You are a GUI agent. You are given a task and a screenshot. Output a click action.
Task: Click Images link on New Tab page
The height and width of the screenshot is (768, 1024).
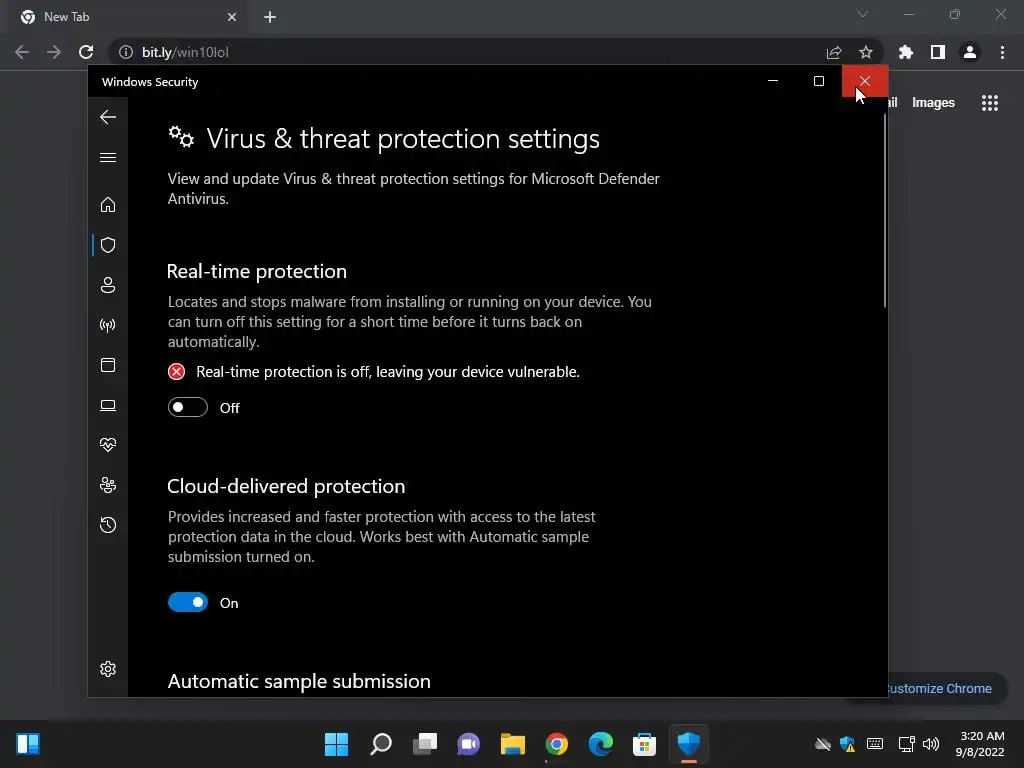933,103
